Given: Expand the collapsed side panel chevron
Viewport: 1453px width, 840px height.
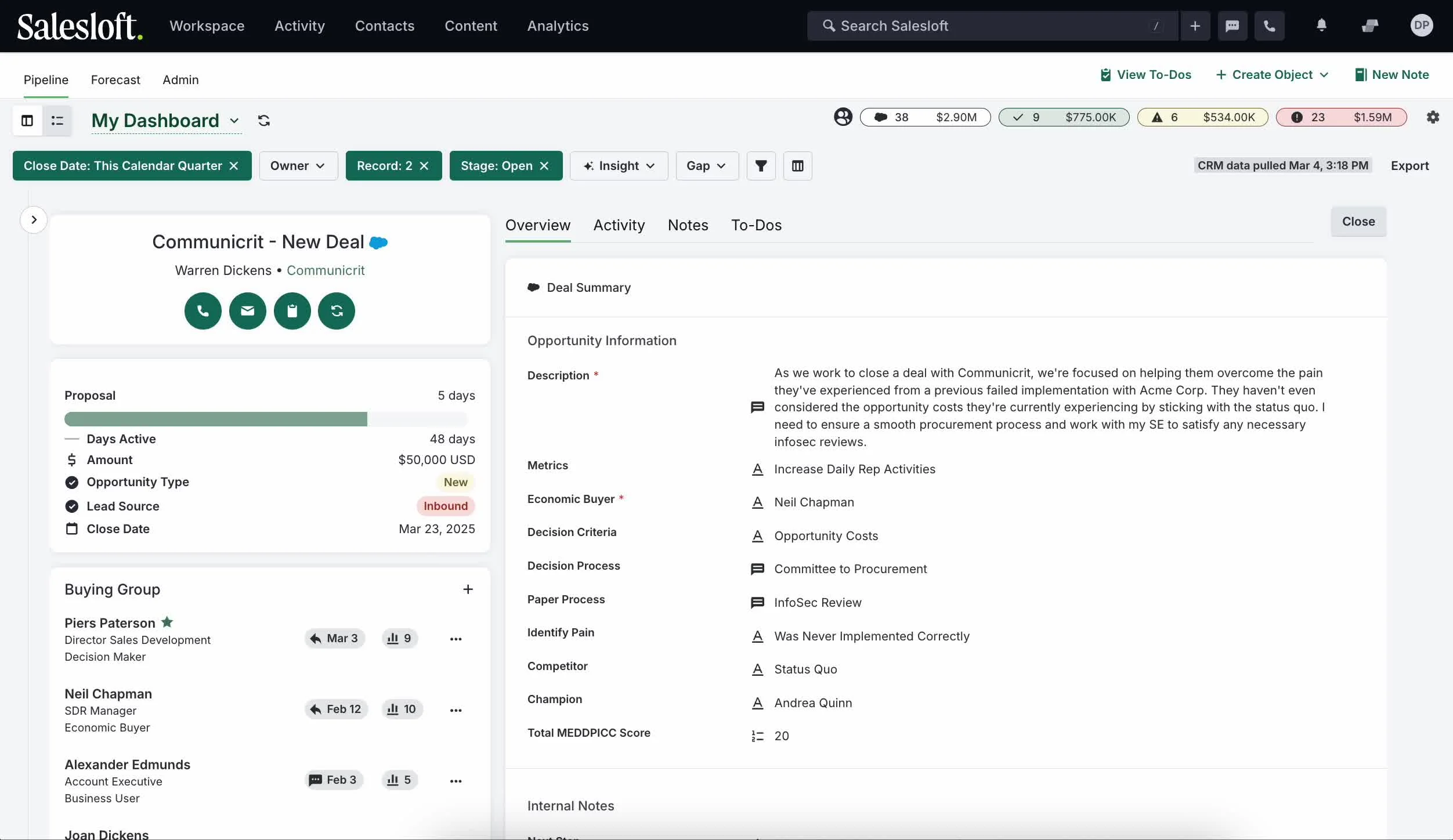Looking at the screenshot, I should pos(34,220).
